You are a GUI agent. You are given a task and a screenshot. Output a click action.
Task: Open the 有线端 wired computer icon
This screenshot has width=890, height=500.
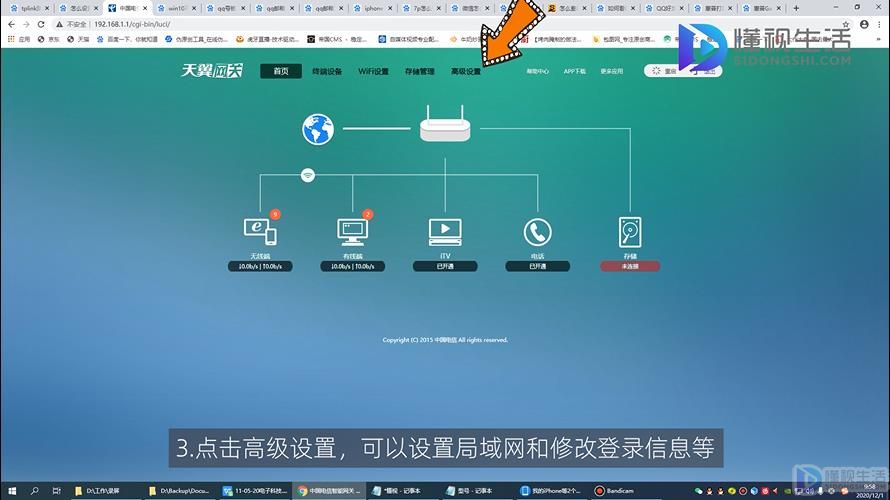click(x=352, y=232)
